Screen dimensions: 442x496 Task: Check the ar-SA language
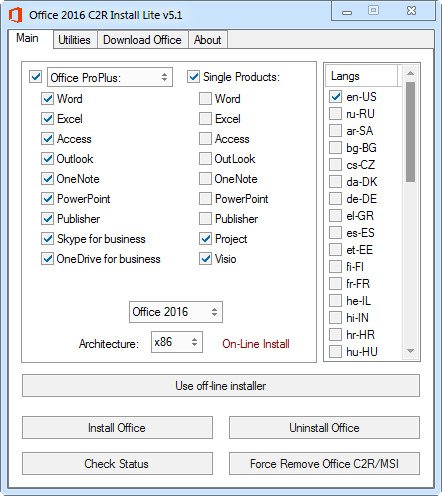point(335,131)
